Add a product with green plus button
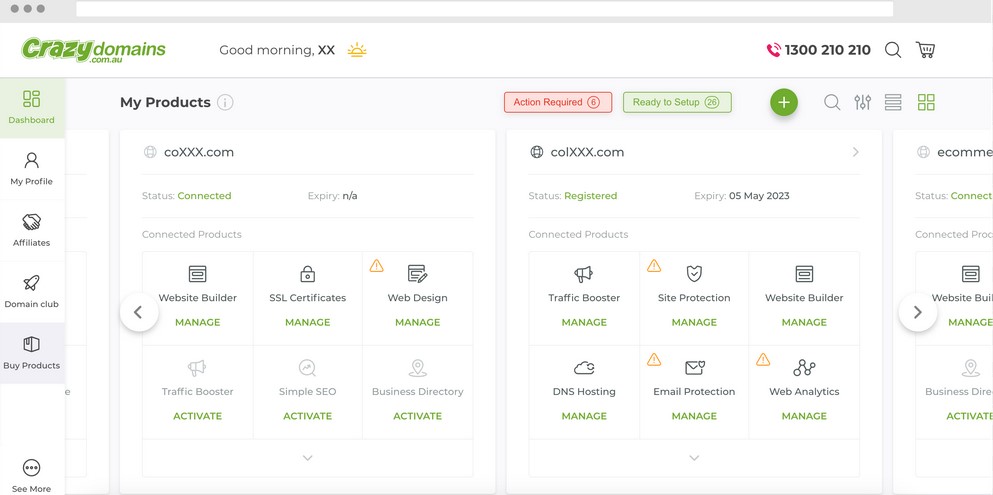The width and height of the screenshot is (993, 495). 784,103
